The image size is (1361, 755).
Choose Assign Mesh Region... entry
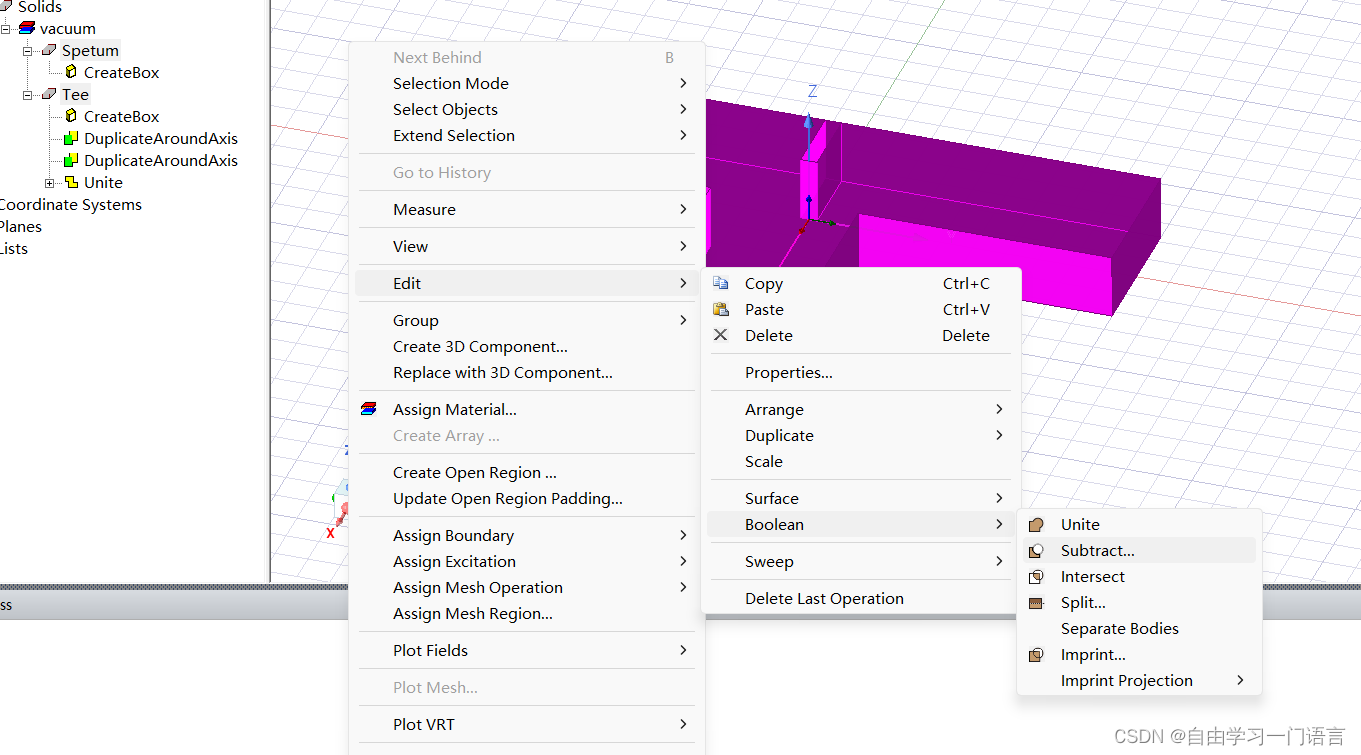tap(527, 613)
